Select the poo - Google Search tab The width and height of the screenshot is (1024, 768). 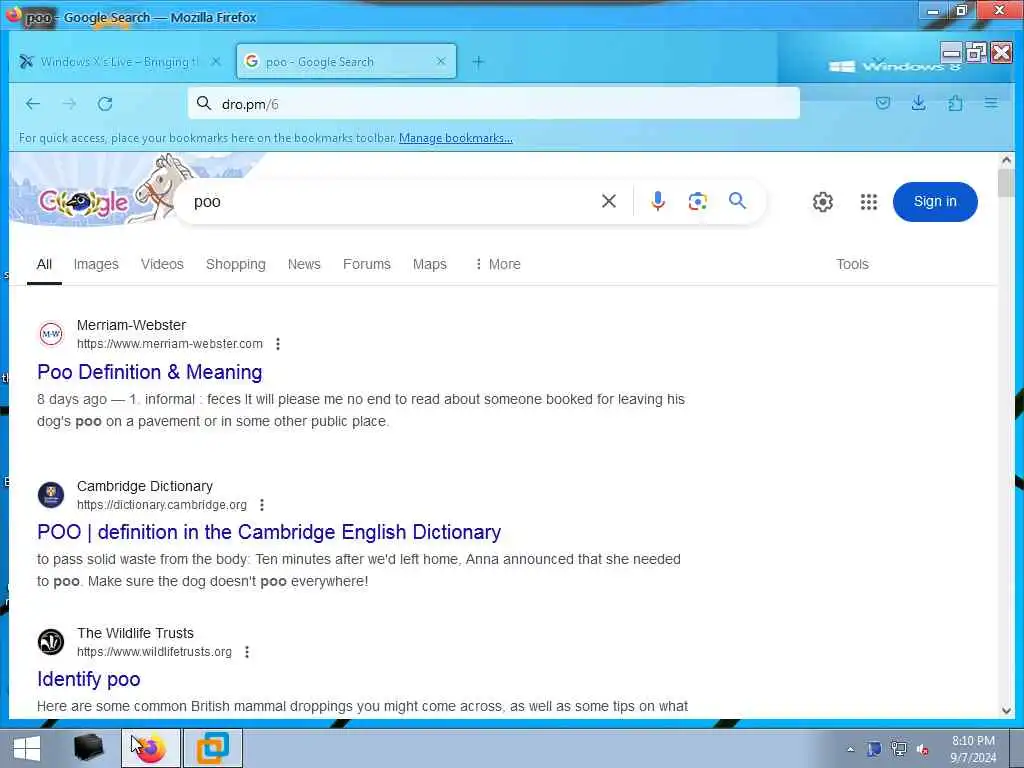coord(346,61)
